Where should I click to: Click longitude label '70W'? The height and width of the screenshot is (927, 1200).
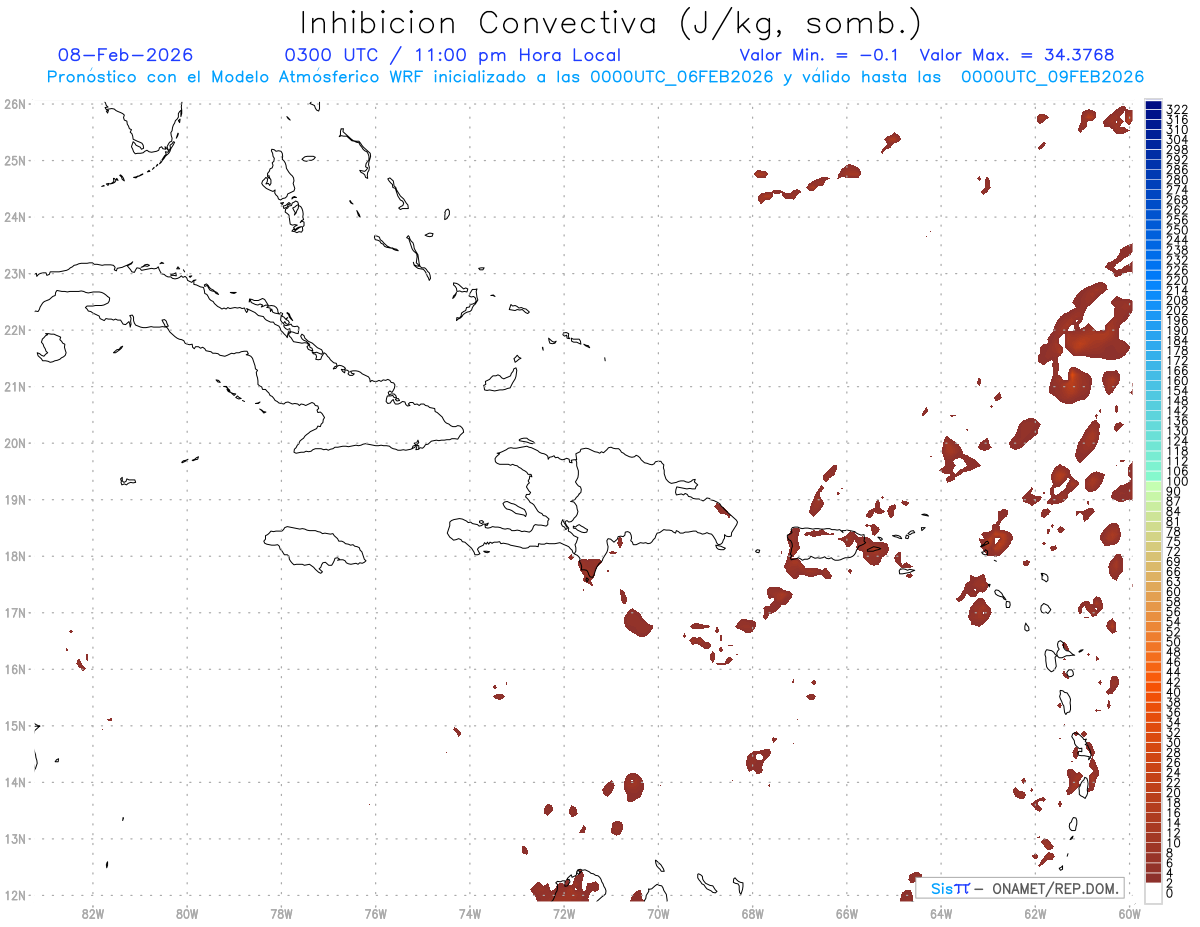point(658,912)
